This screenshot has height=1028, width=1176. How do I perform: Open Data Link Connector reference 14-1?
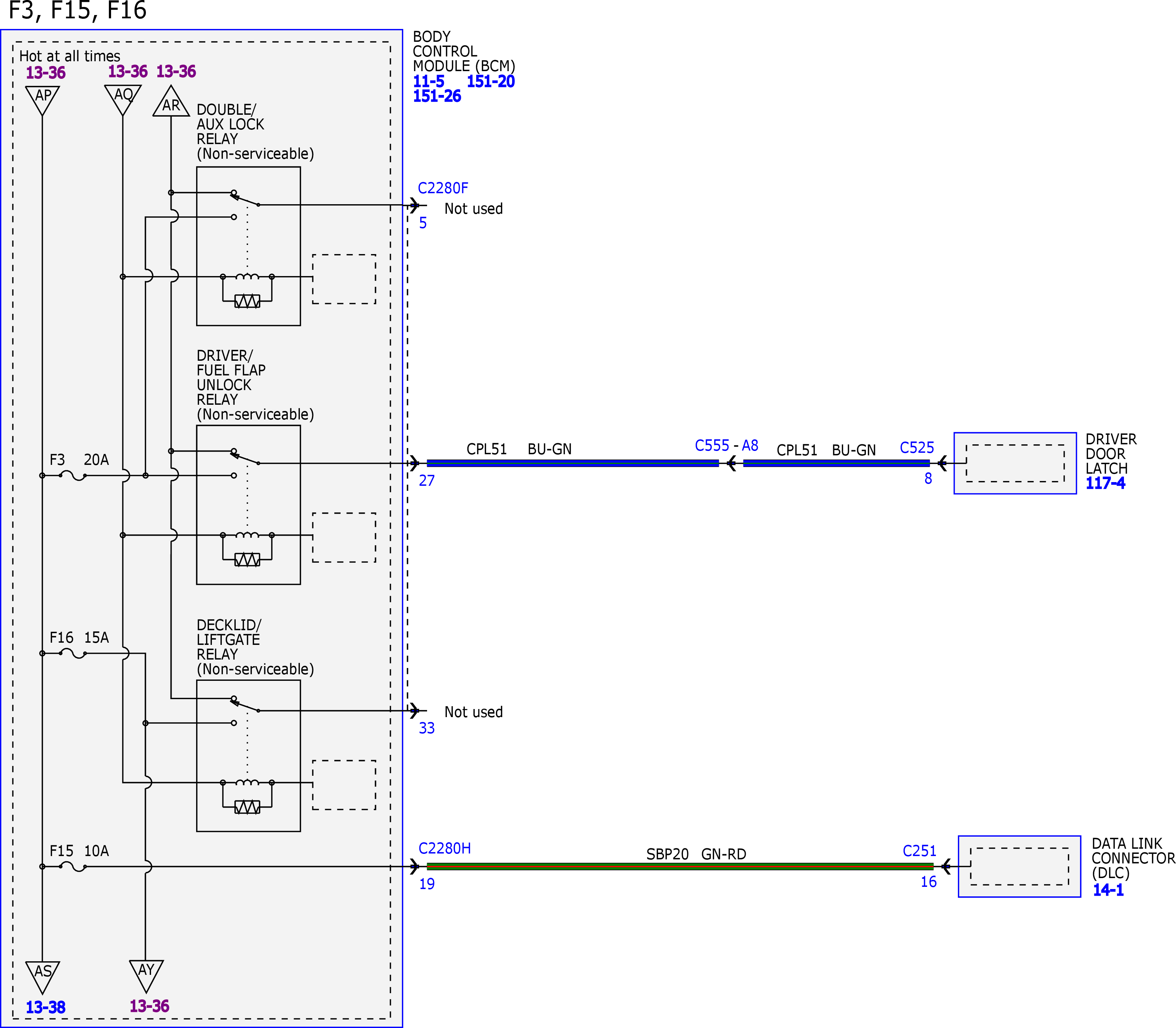point(1108,890)
